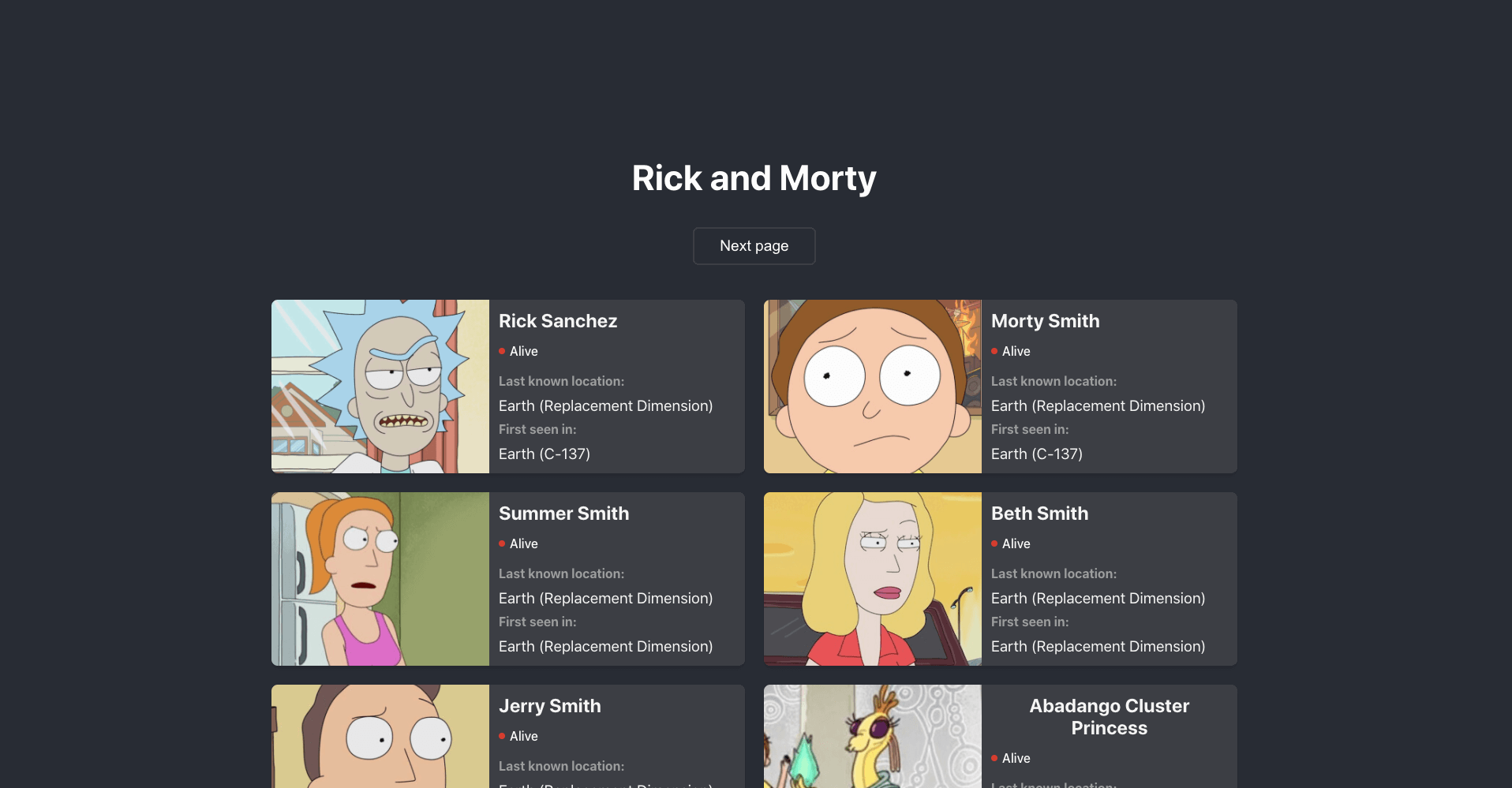Click the Next page button
Screen dimensions: 1512x788
point(754,246)
